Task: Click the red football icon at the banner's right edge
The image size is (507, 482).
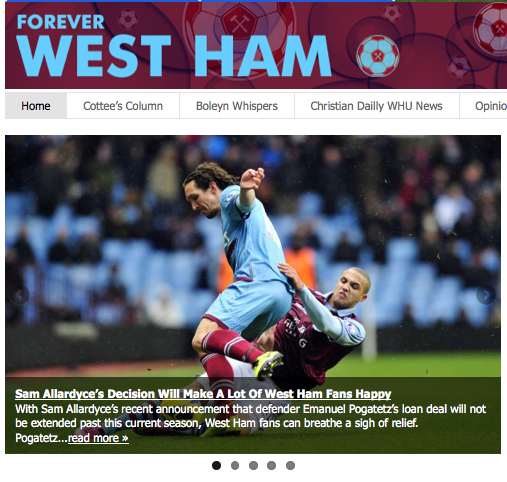Action: point(491,28)
